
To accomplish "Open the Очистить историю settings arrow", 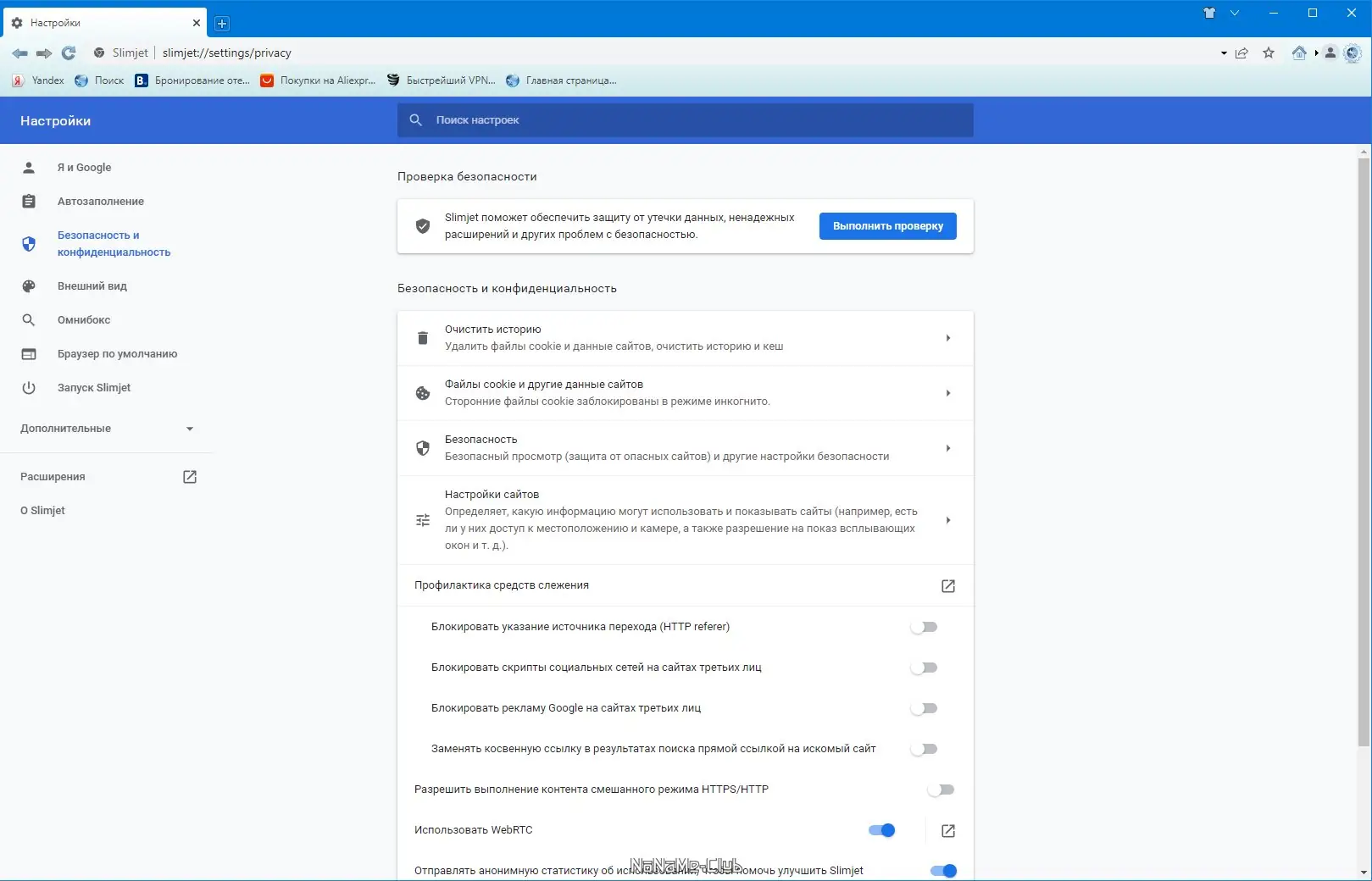I will [x=949, y=337].
